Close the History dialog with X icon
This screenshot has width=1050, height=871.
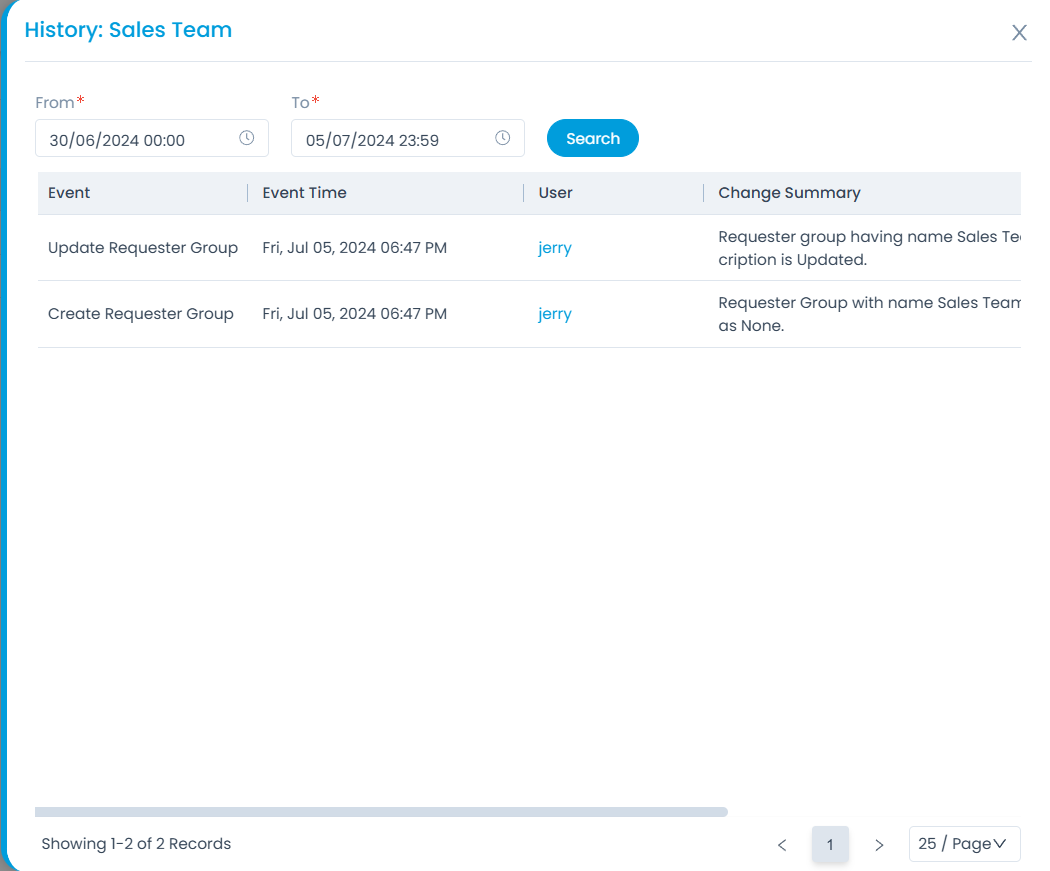tap(1019, 33)
